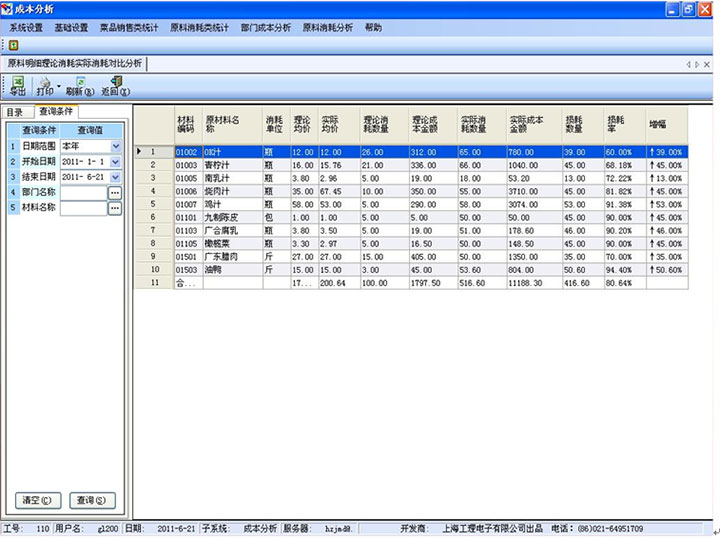720x539 pixels.
Task: Click the 损耗率 column header
Action: click(624, 124)
